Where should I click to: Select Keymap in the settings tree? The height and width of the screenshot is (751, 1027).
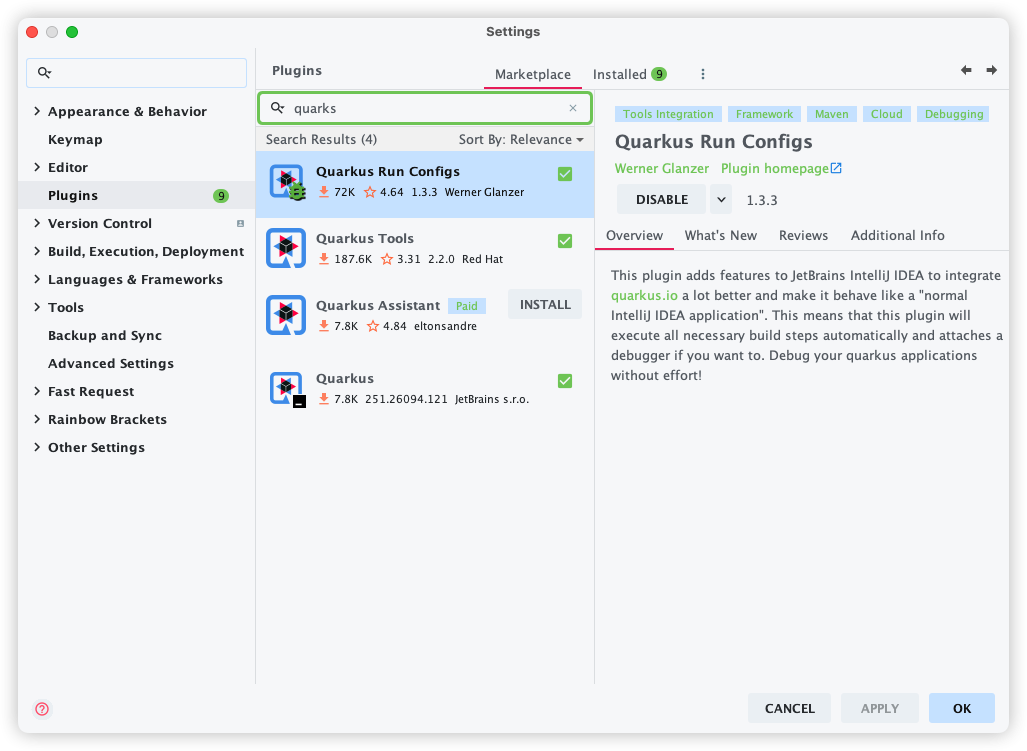[75, 139]
